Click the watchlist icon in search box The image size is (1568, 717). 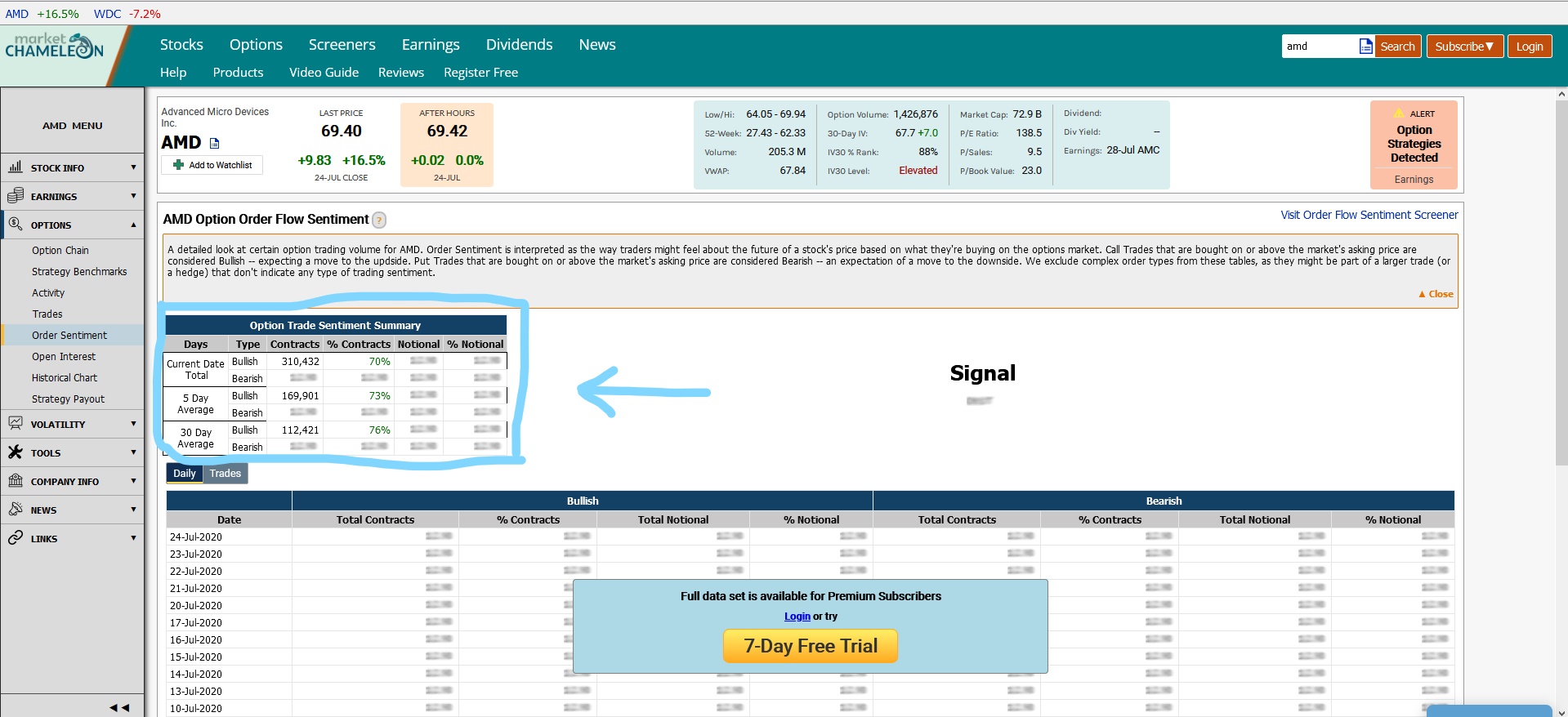coord(1365,47)
